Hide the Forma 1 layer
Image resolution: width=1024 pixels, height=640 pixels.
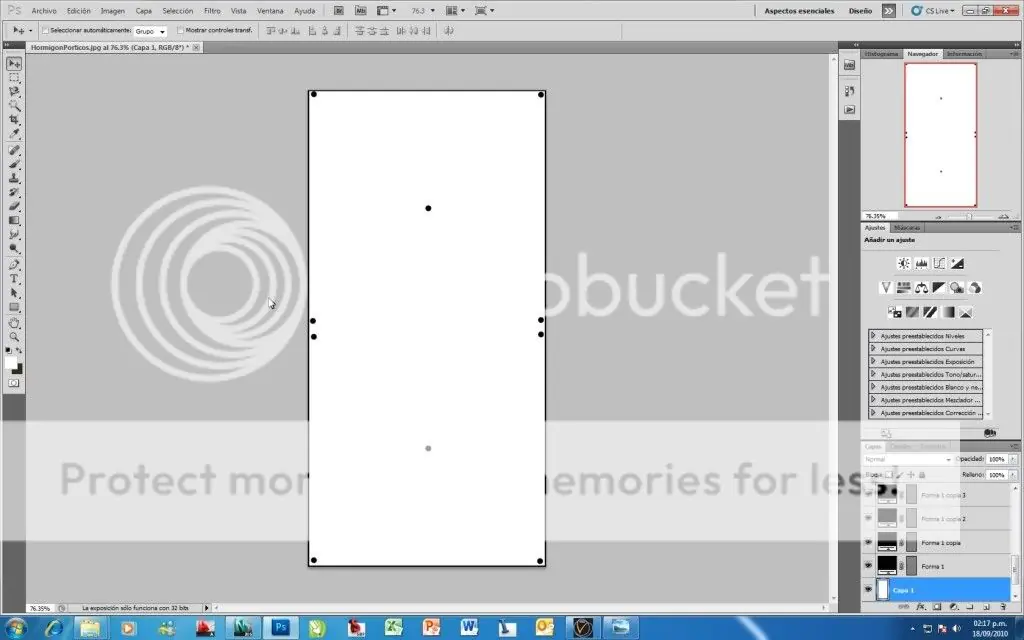click(x=868, y=566)
